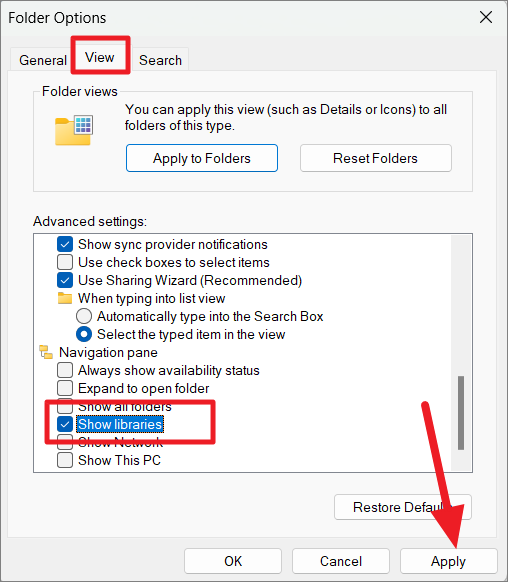508x582 pixels.
Task: Click the Folder views folder icon
Action: [74, 130]
